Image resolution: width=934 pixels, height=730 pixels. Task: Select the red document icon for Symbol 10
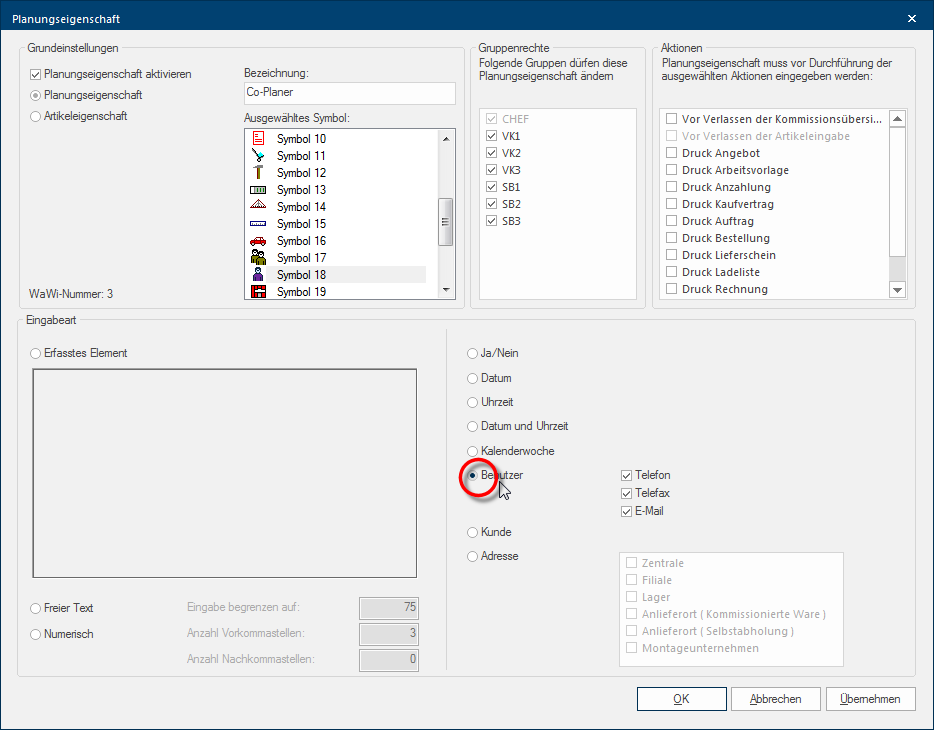pos(258,139)
